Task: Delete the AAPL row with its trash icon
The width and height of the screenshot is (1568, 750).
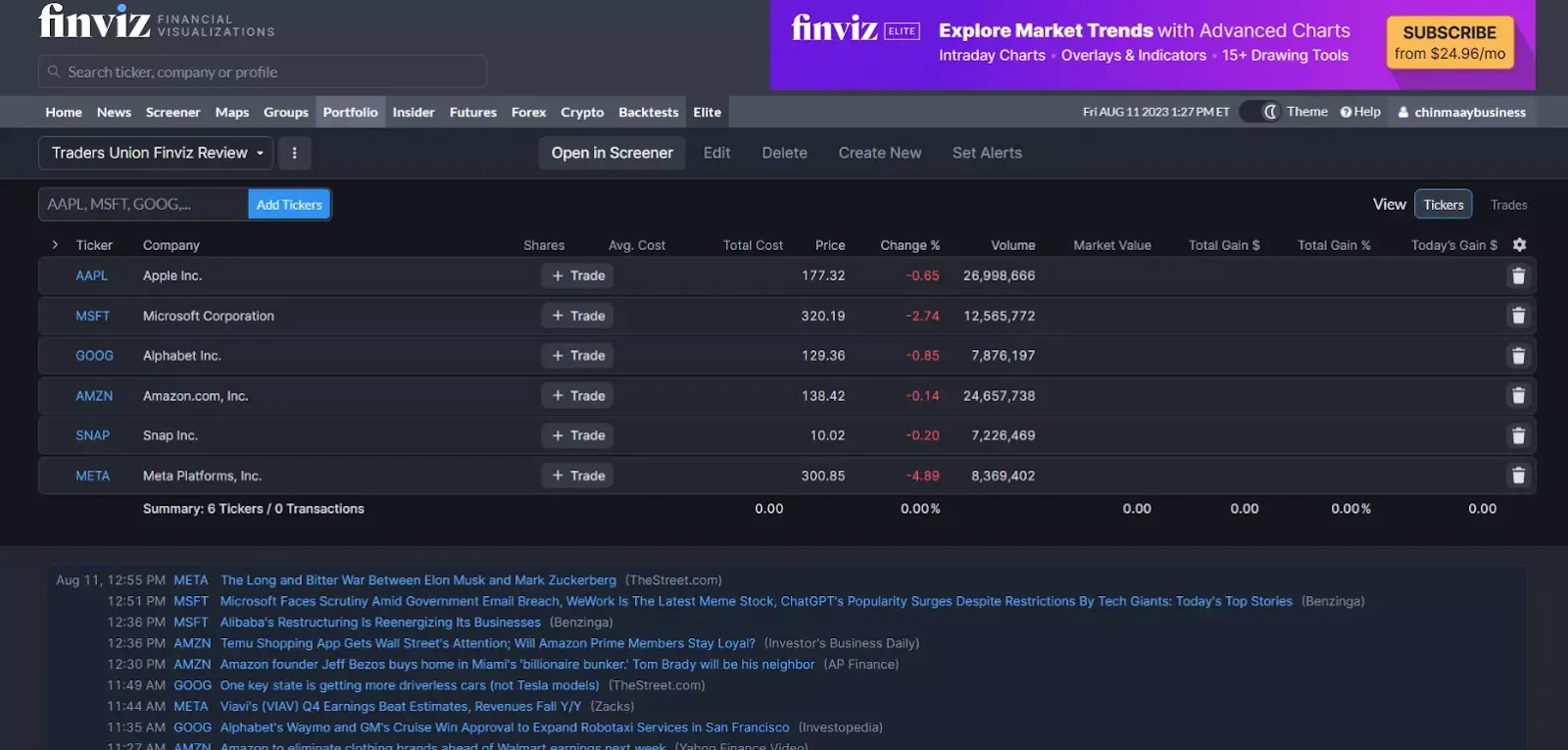Action: pos(1518,276)
